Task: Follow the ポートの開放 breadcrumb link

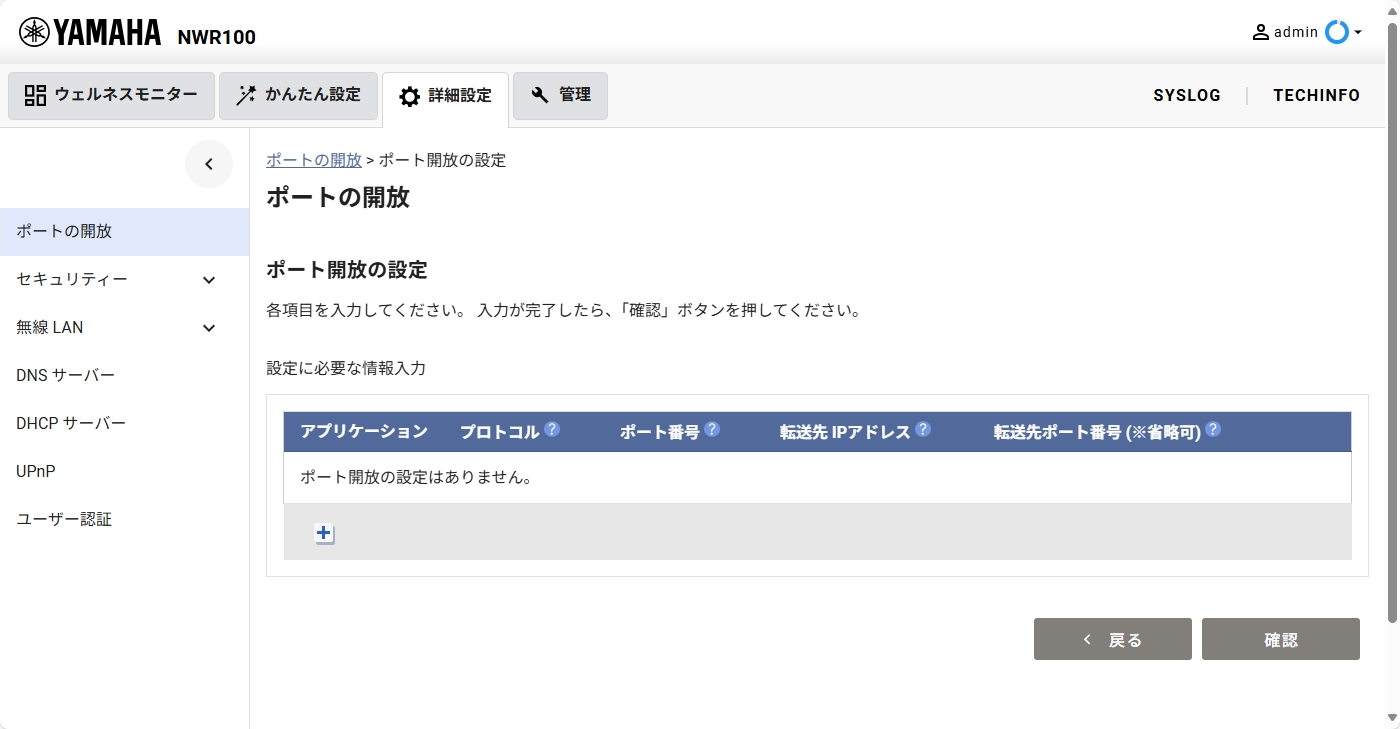Action: tap(314, 160)
